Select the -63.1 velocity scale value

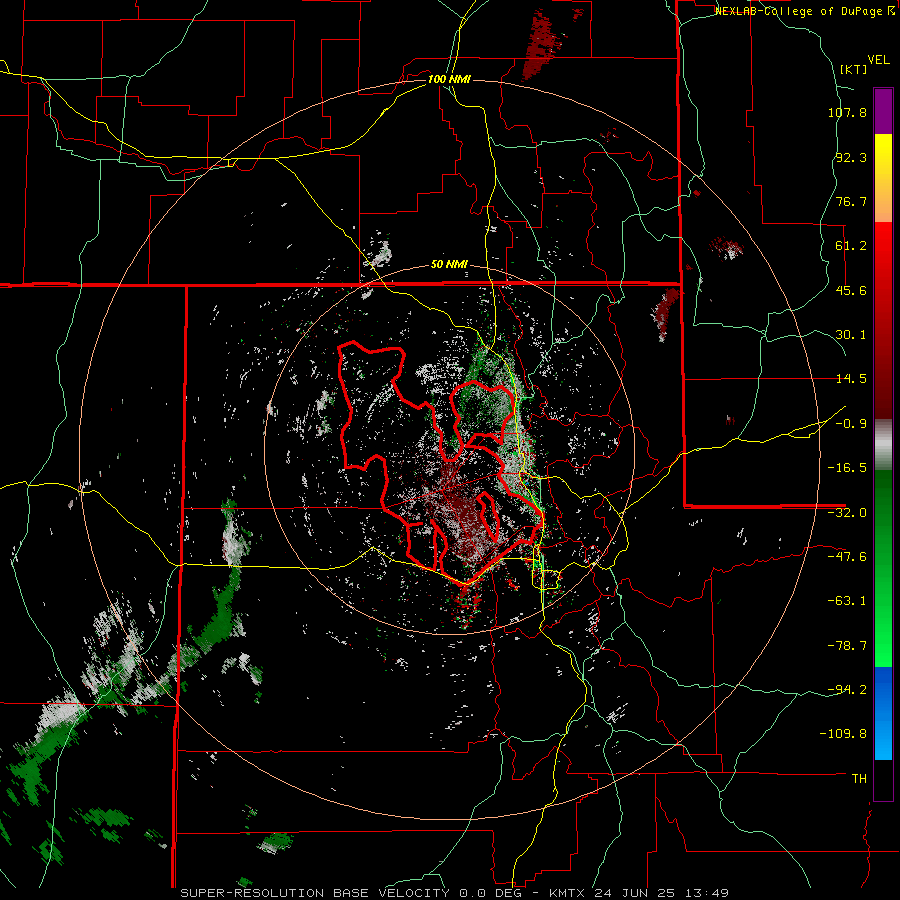pos(847,601)
